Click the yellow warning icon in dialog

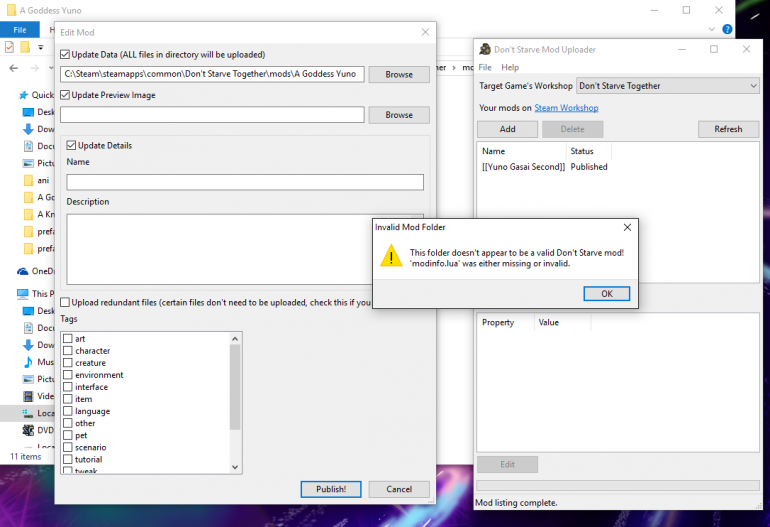tap(391, 256)
